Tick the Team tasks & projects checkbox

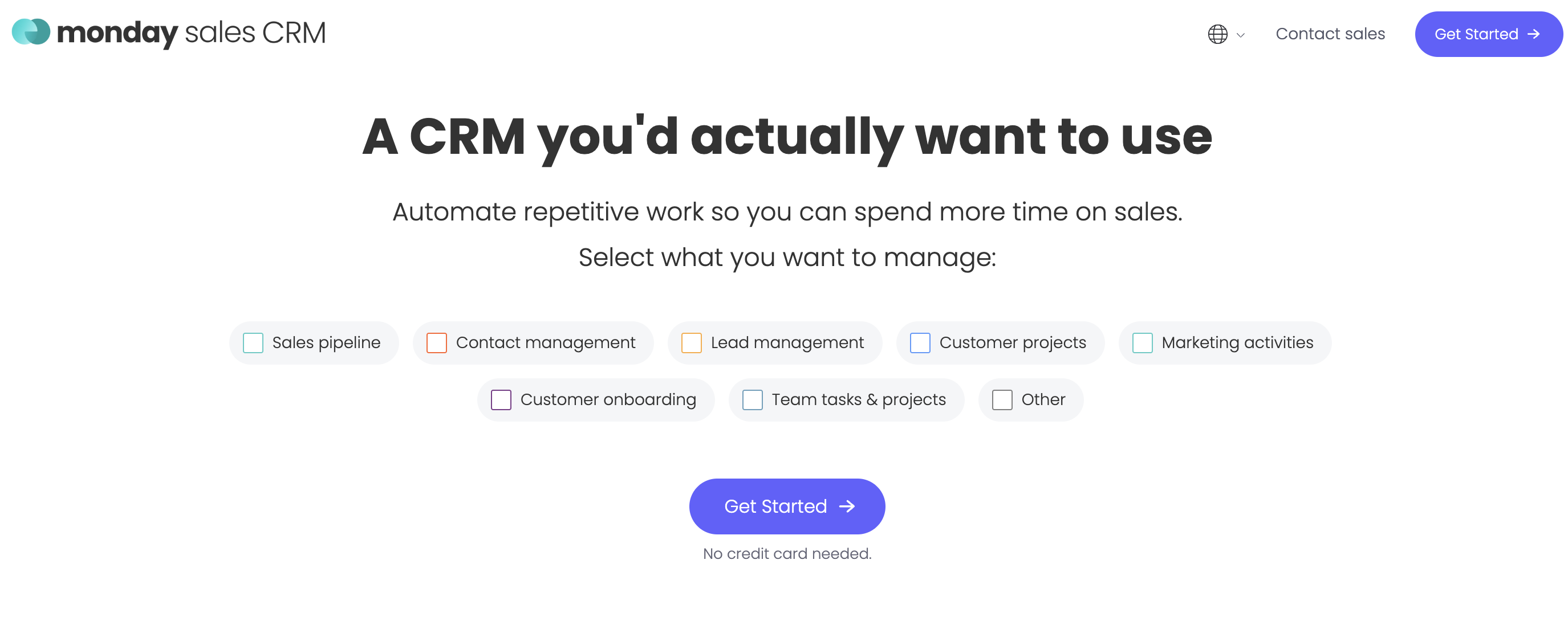(x=752, y=400)
